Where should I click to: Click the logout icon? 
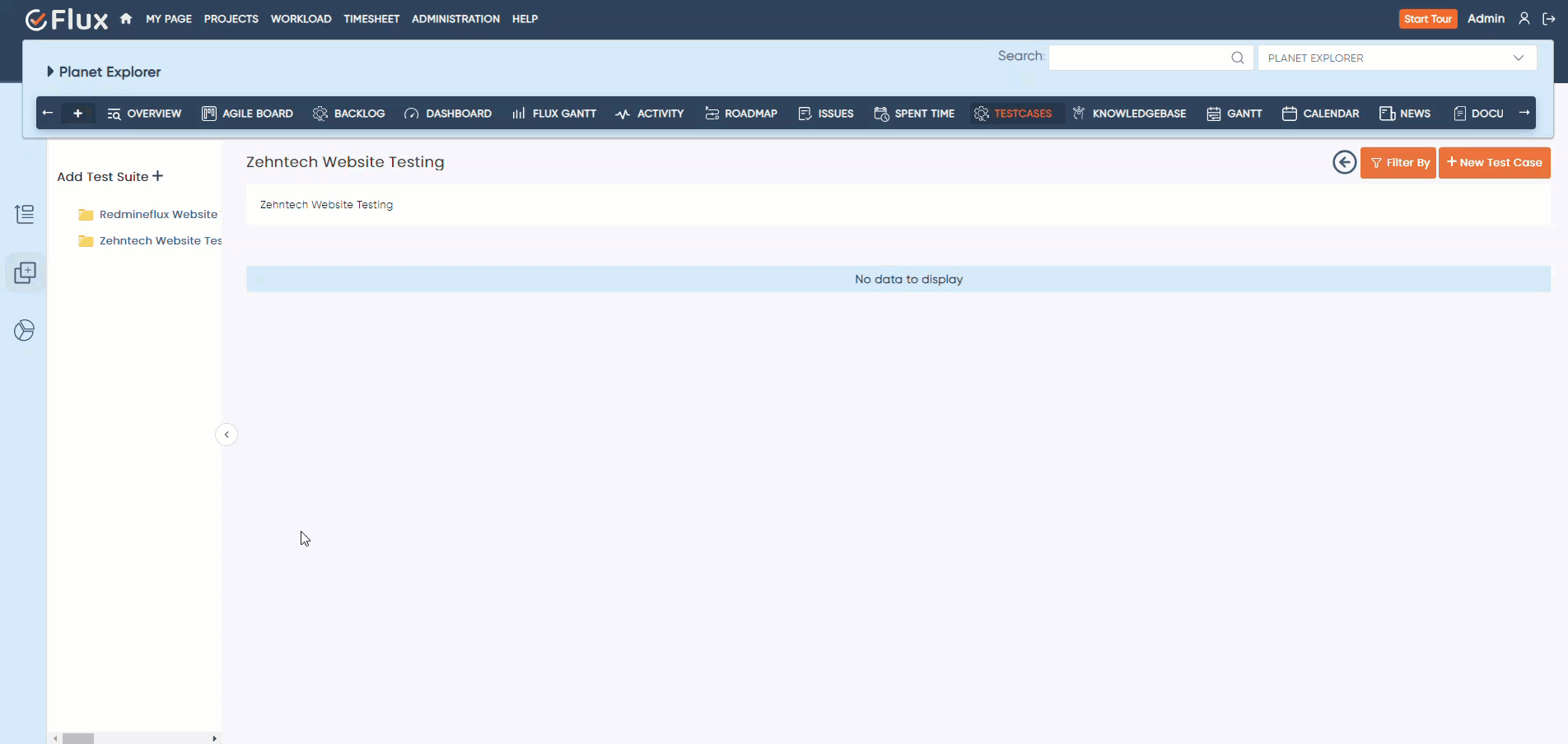pos(1549,19)
